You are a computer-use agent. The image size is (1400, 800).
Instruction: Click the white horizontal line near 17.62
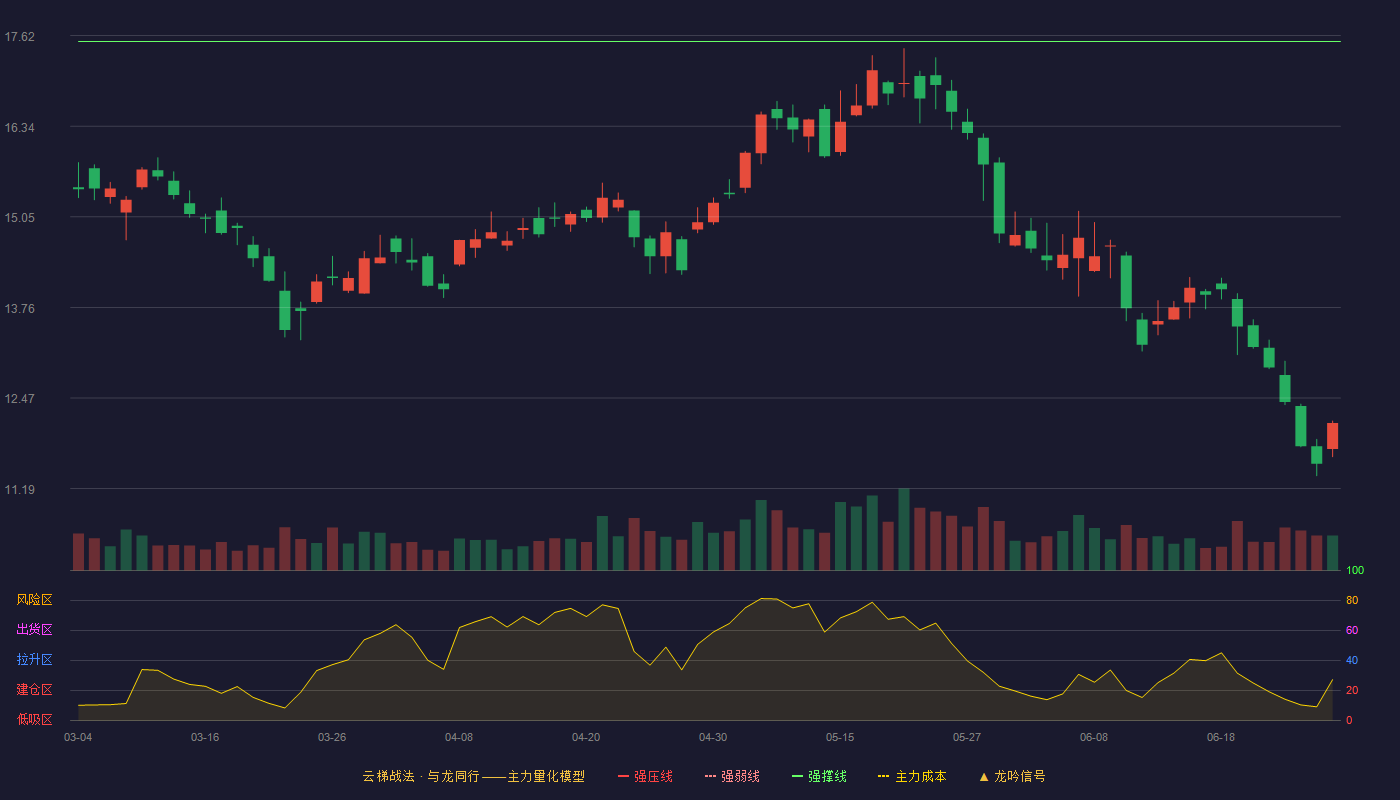(709, 42)
